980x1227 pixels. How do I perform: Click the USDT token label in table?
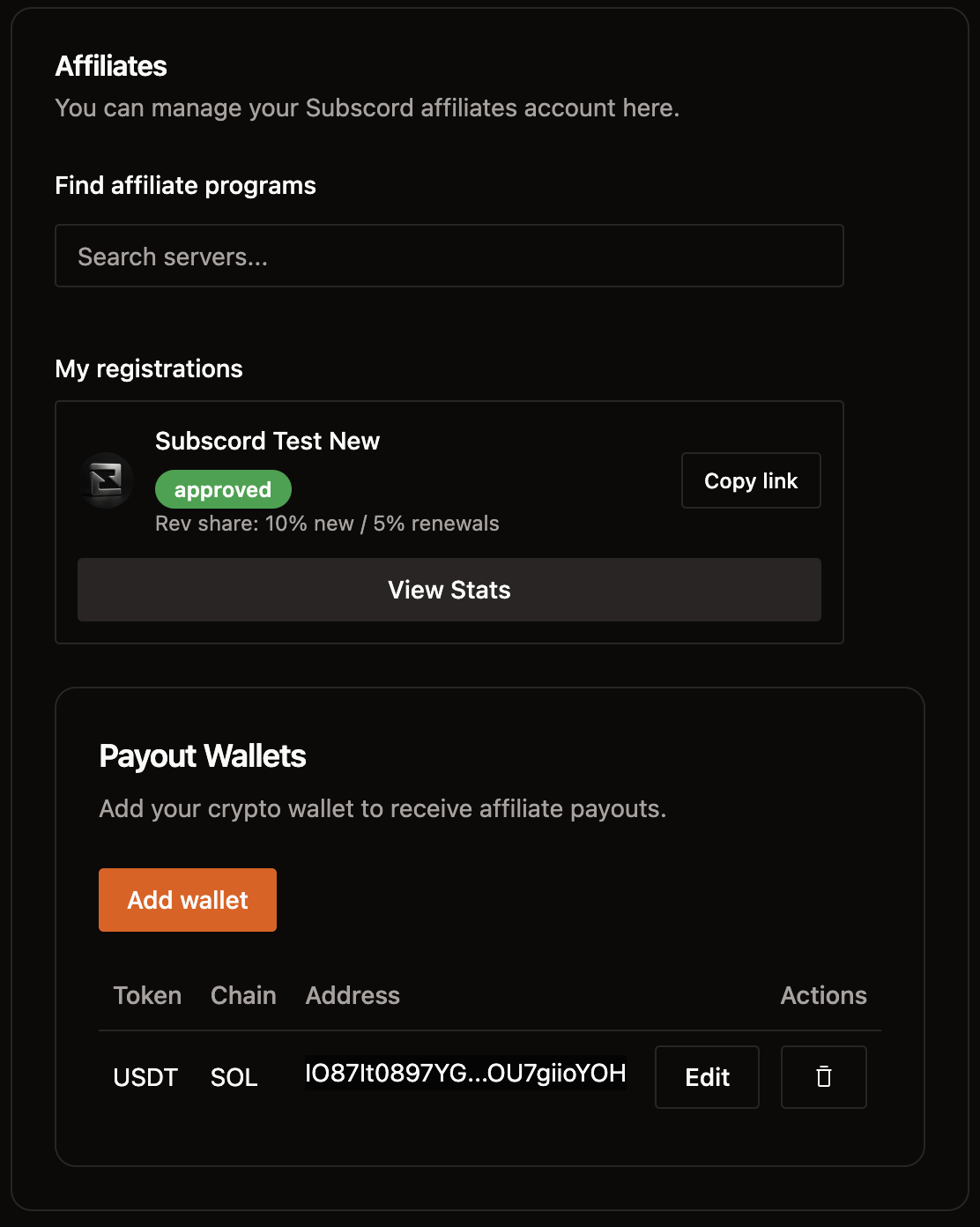point(146,1076)
